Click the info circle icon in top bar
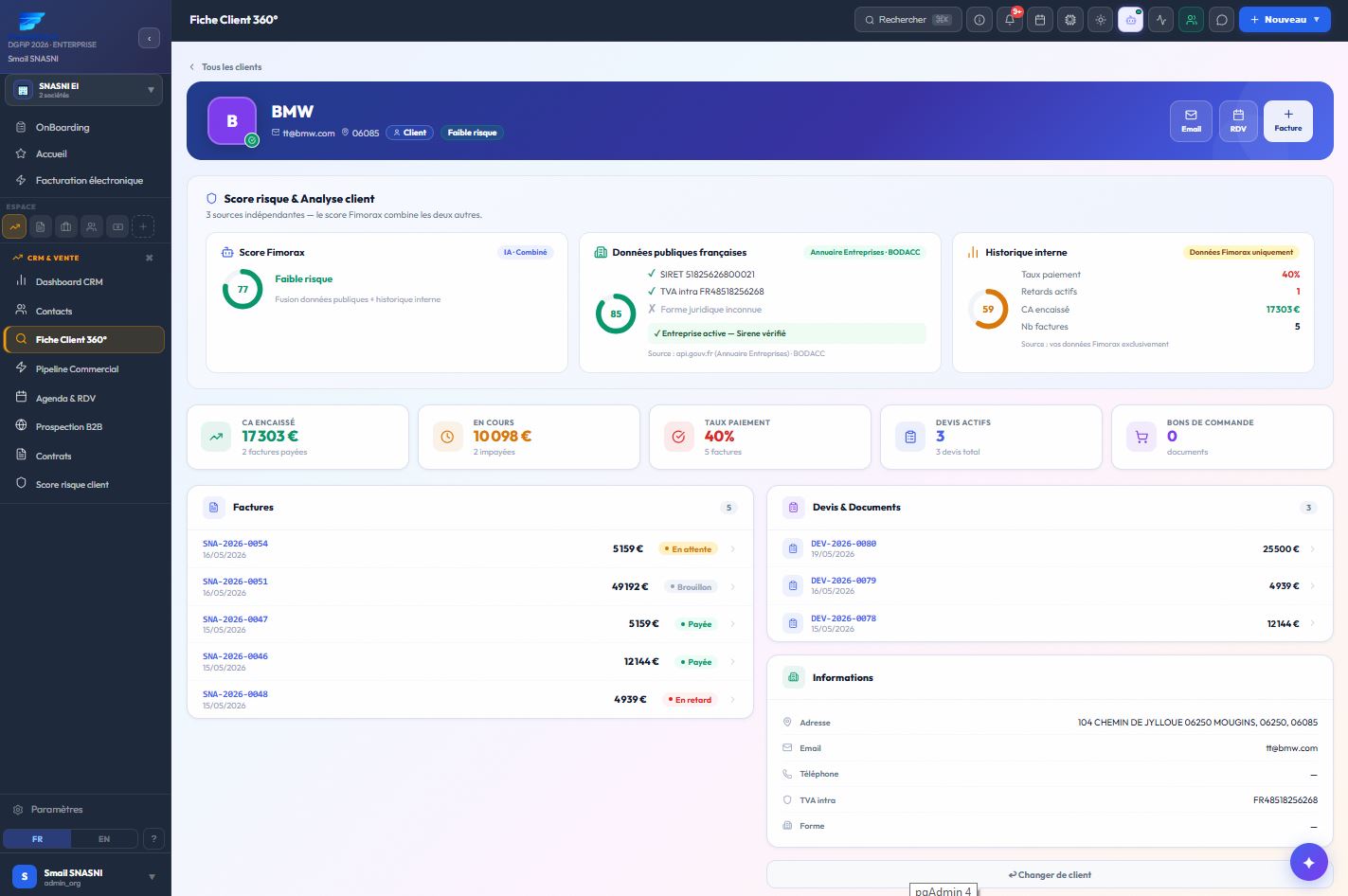 980,20
